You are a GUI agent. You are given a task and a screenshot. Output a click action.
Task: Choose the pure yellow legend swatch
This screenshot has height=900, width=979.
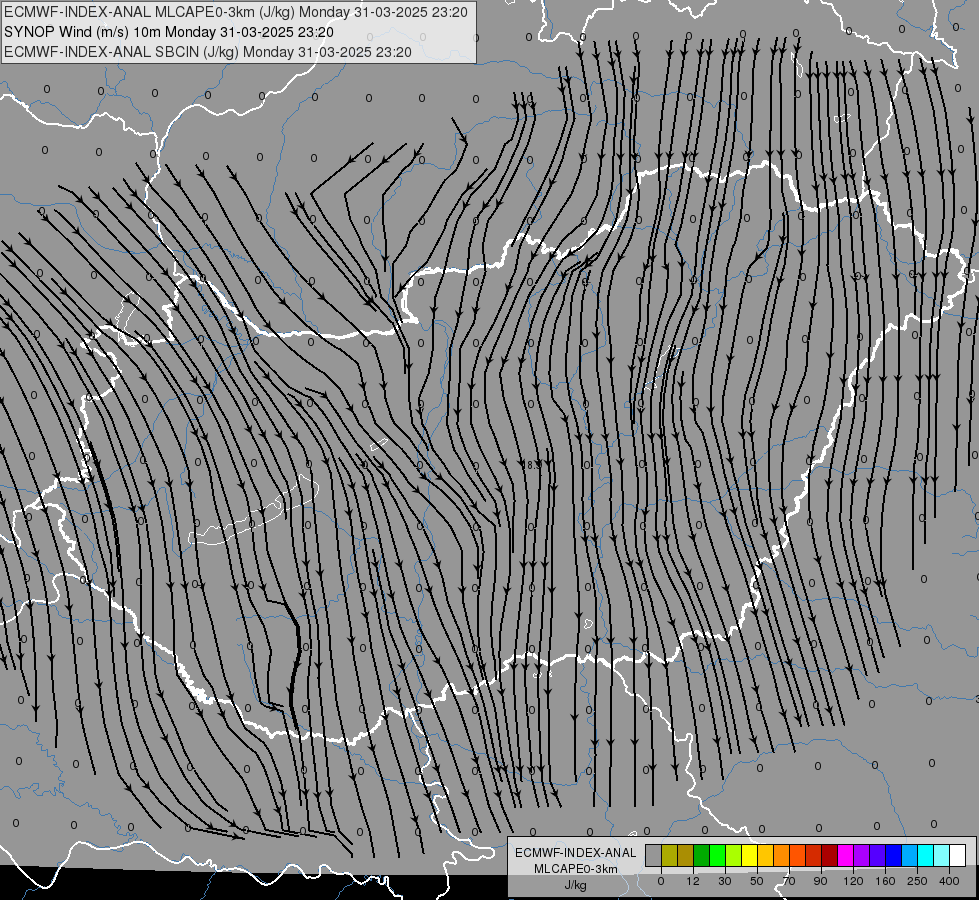(x=749, y=855)
